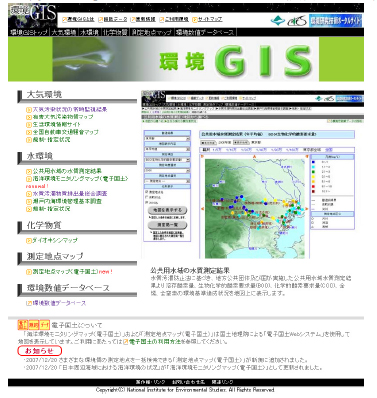
Task: Open 瀬戸内海環境管理基本調査 link
Action: coord(67,201)
